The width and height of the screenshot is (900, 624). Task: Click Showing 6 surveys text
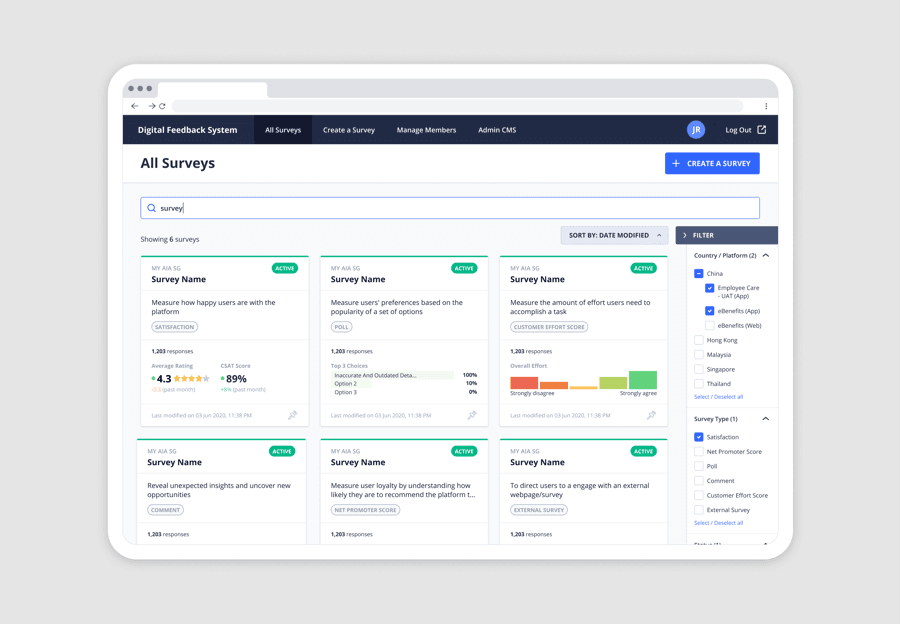[x=170, y=239]
